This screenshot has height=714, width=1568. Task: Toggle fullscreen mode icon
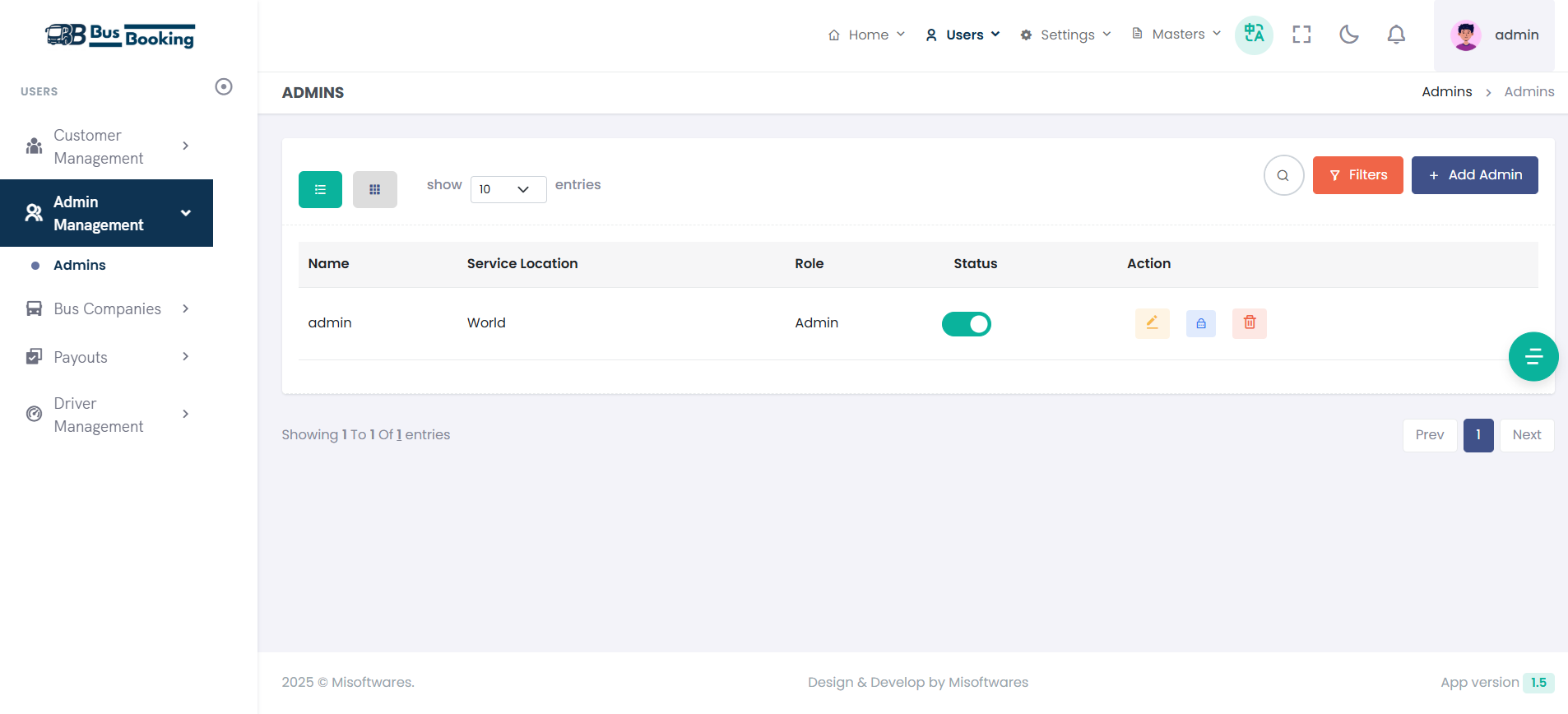[1301, 35]
